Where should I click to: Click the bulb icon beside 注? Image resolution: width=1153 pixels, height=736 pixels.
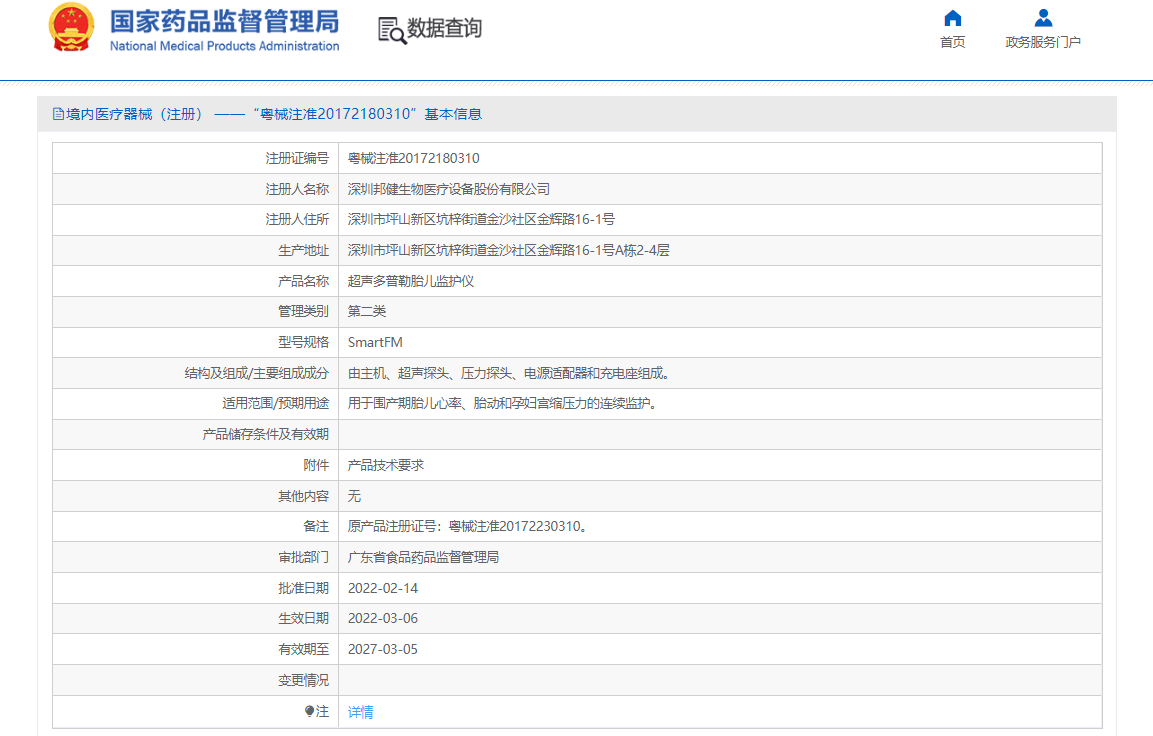(x=310, y=711)
